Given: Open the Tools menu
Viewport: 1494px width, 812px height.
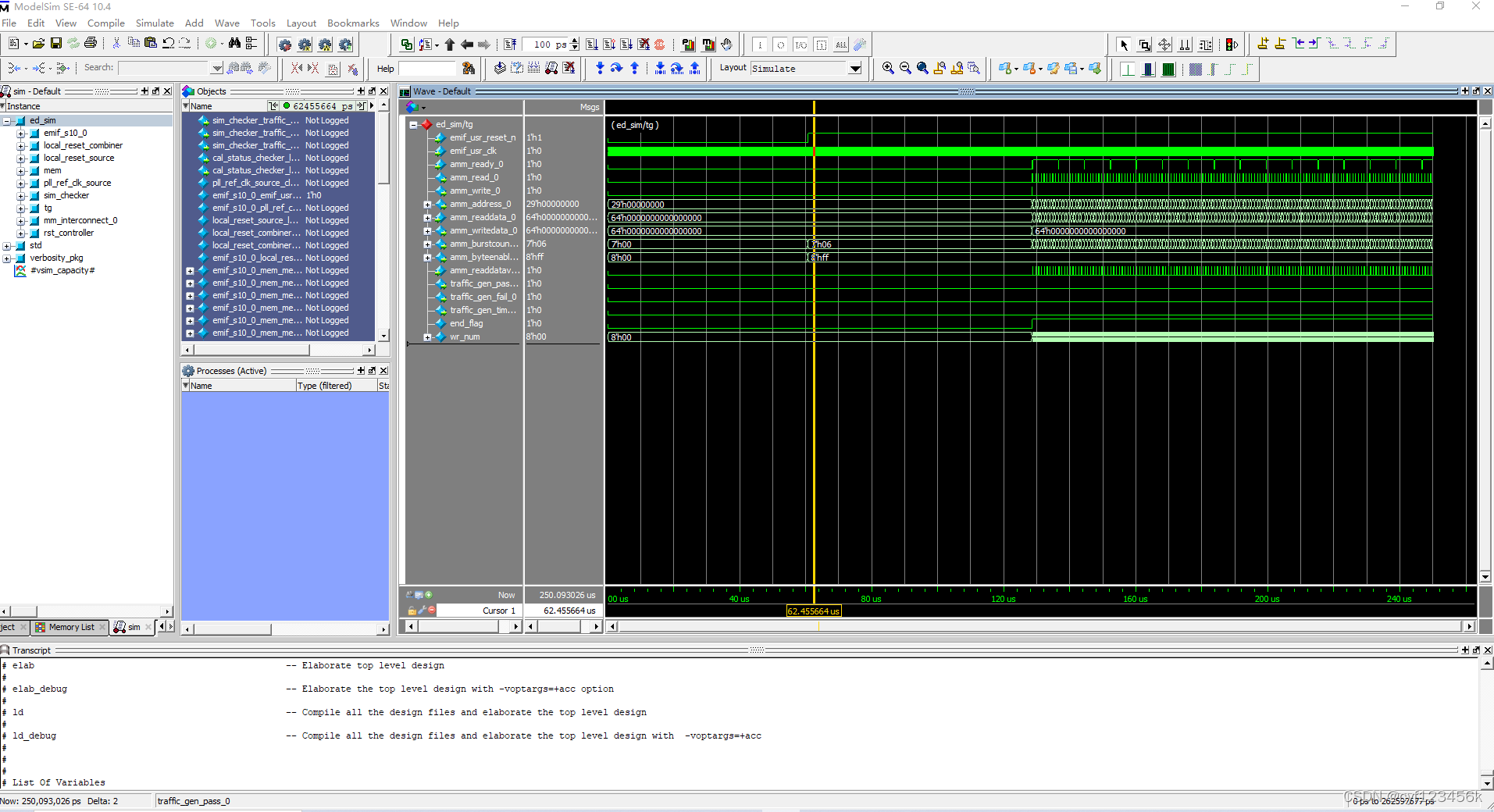Looking at the screenshot, I should (263, 23).
